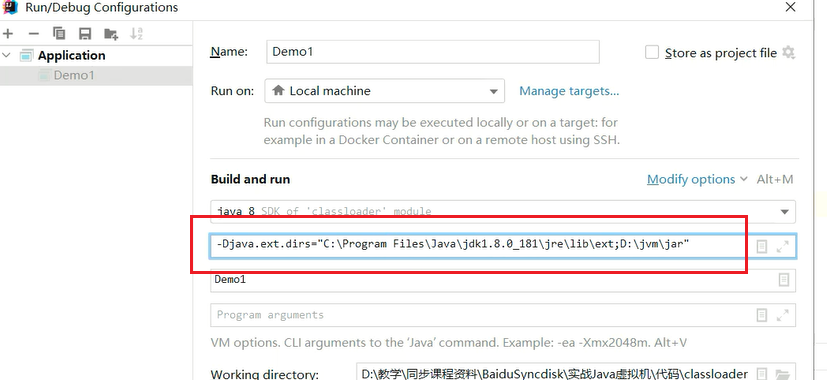Add a new run configuration with plus icon
Viewport: 827px width, 380px height.
point(8,34)
